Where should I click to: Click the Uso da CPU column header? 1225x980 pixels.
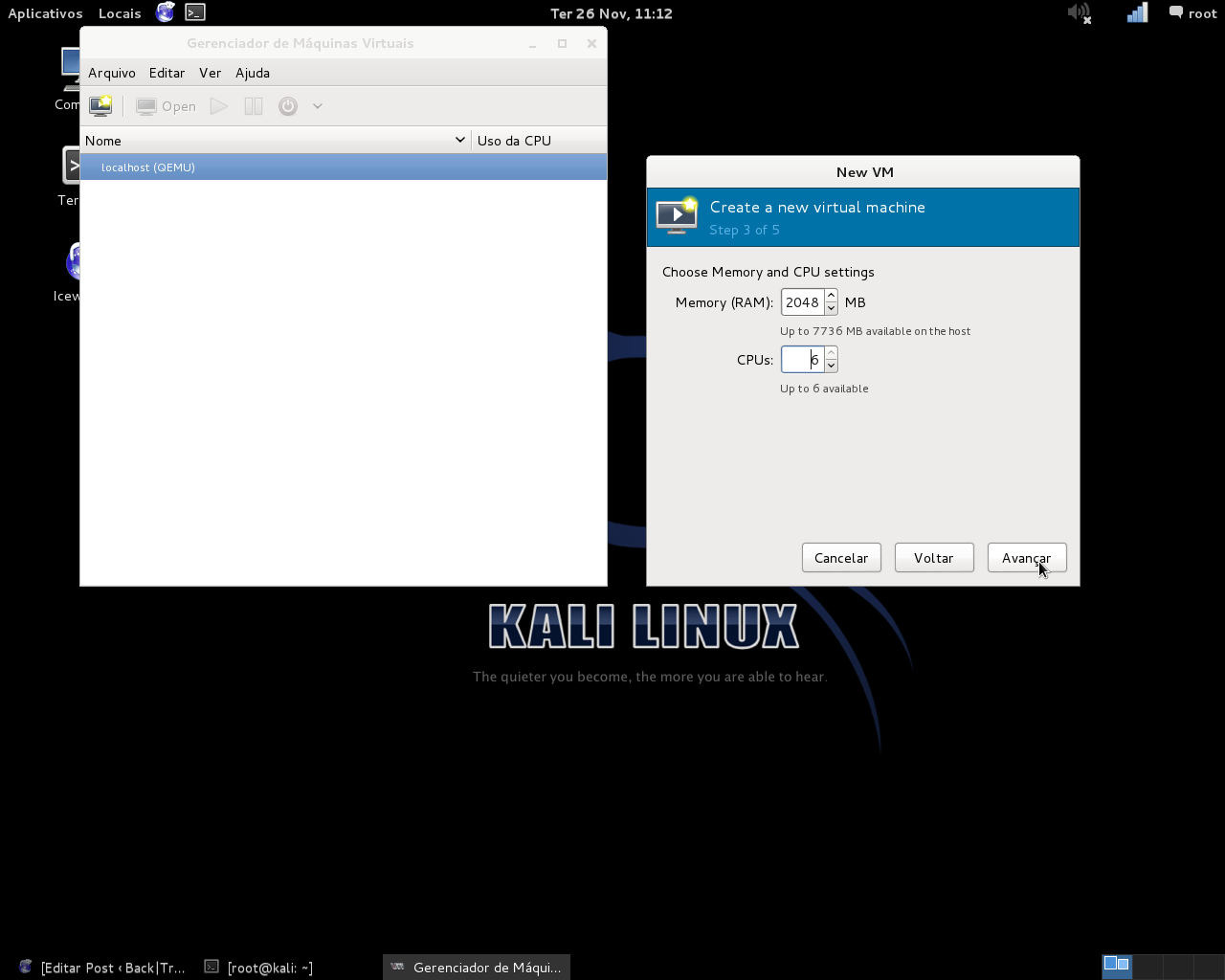pos(539,141)
